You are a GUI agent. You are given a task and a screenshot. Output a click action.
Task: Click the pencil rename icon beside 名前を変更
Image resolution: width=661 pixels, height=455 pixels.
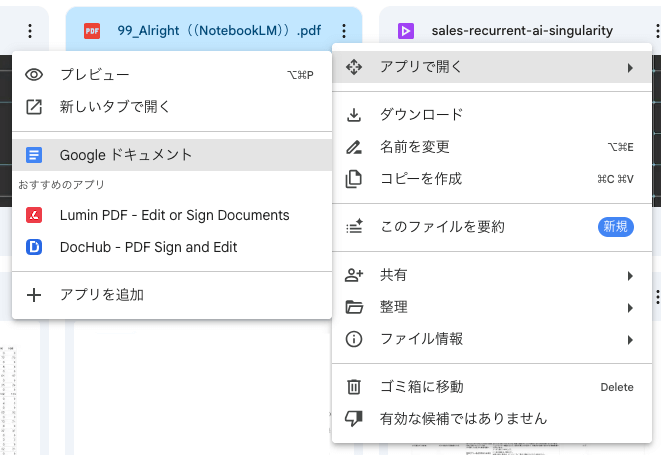tap(354, 147)
